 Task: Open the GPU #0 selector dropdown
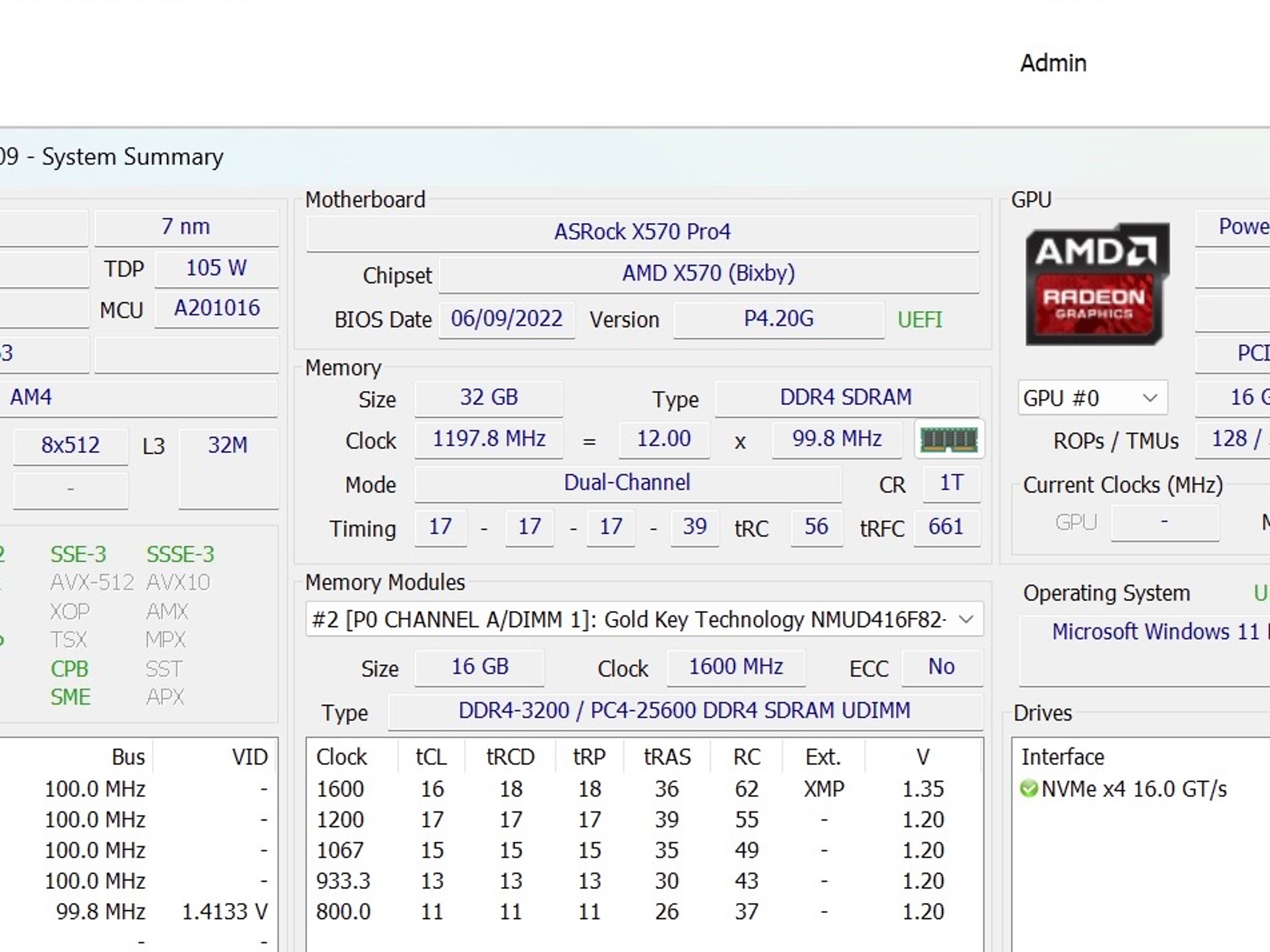[x=1093, y=398]
